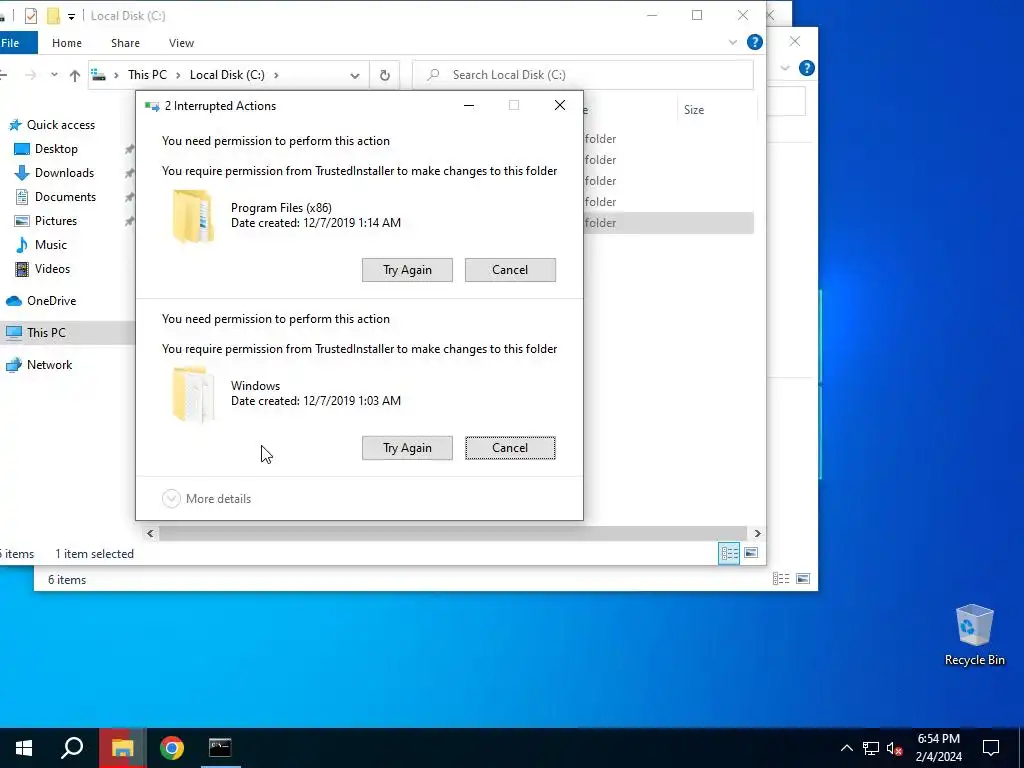Click File Explorer on the taskbar
The height and width of the screenshot is (768, 1024).
123,748
